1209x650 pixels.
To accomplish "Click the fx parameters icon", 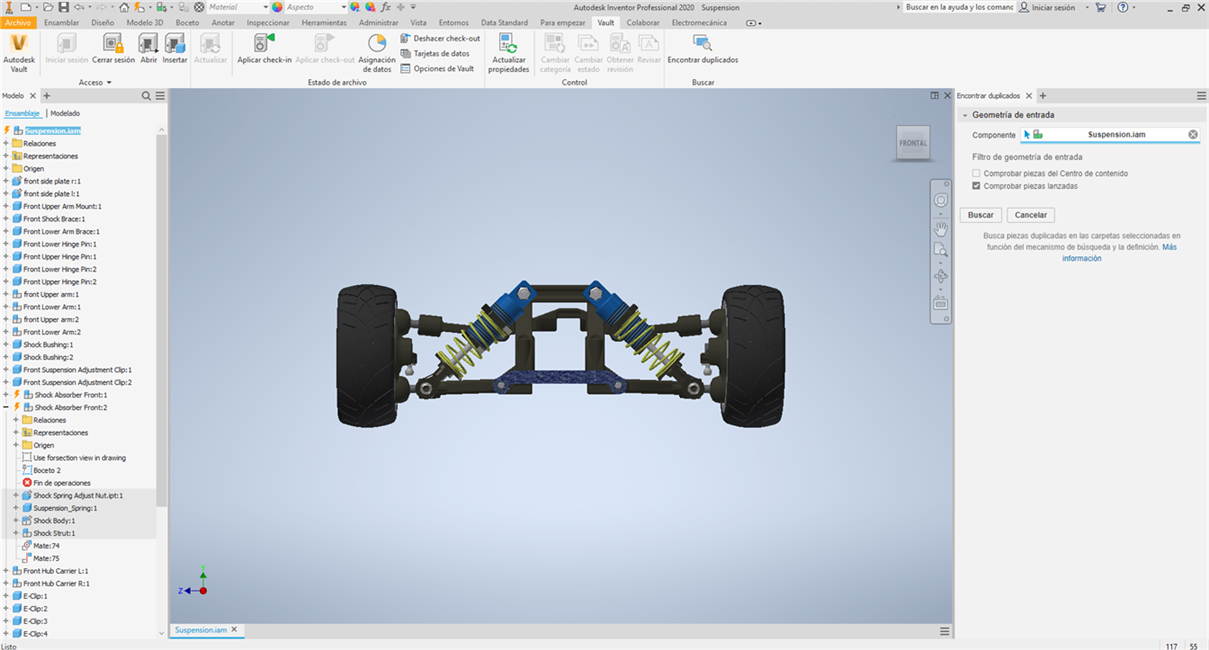I will 385,7.
